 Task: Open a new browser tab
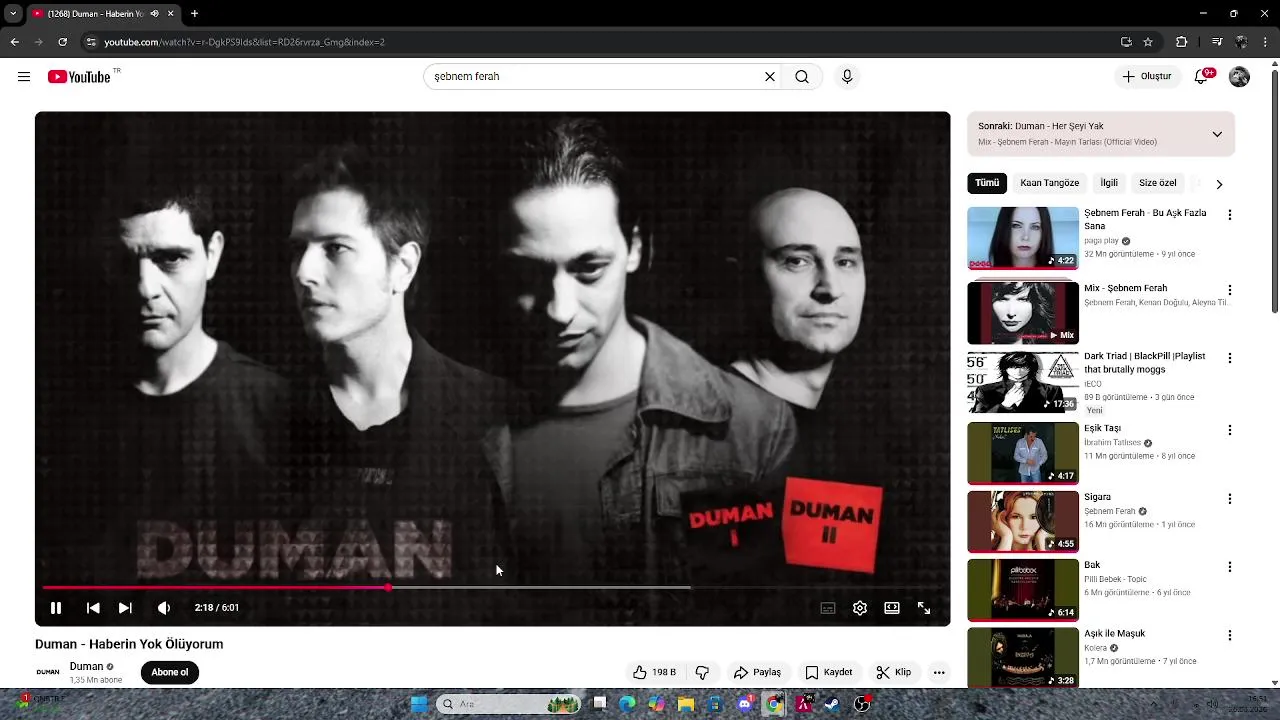point(194,14)
